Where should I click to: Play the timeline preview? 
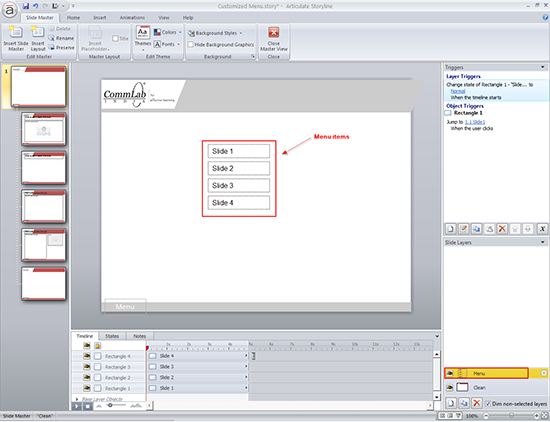pyautogui.click(x=76, y=406)
